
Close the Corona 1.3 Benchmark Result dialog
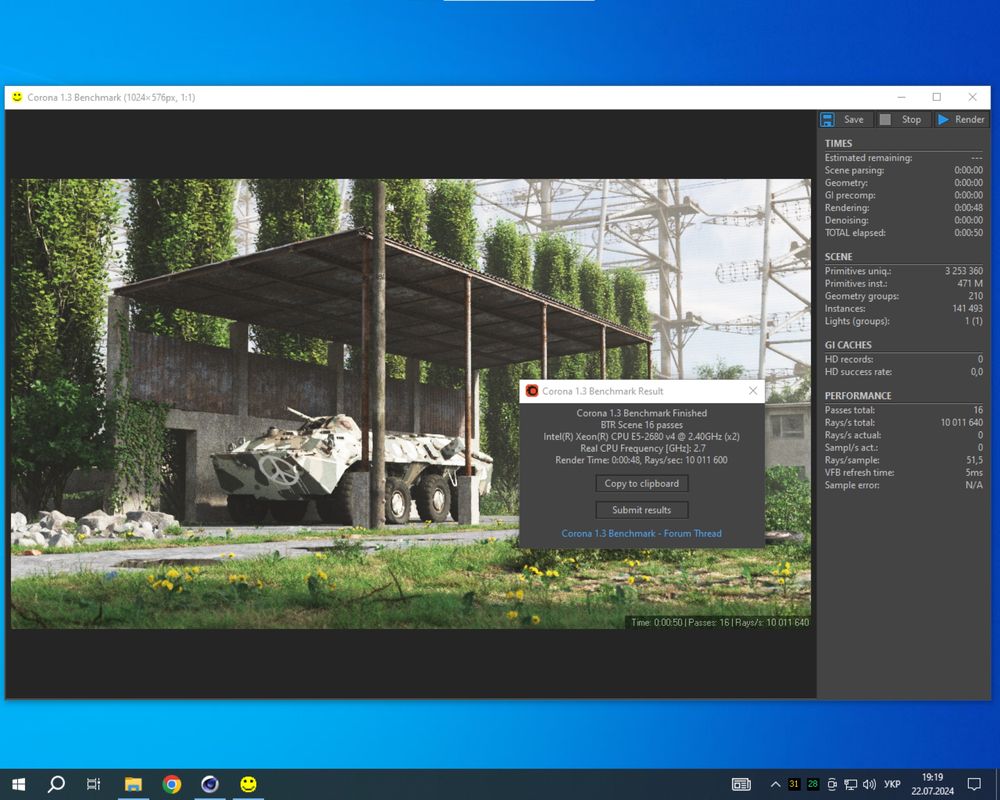pos(753,390)
